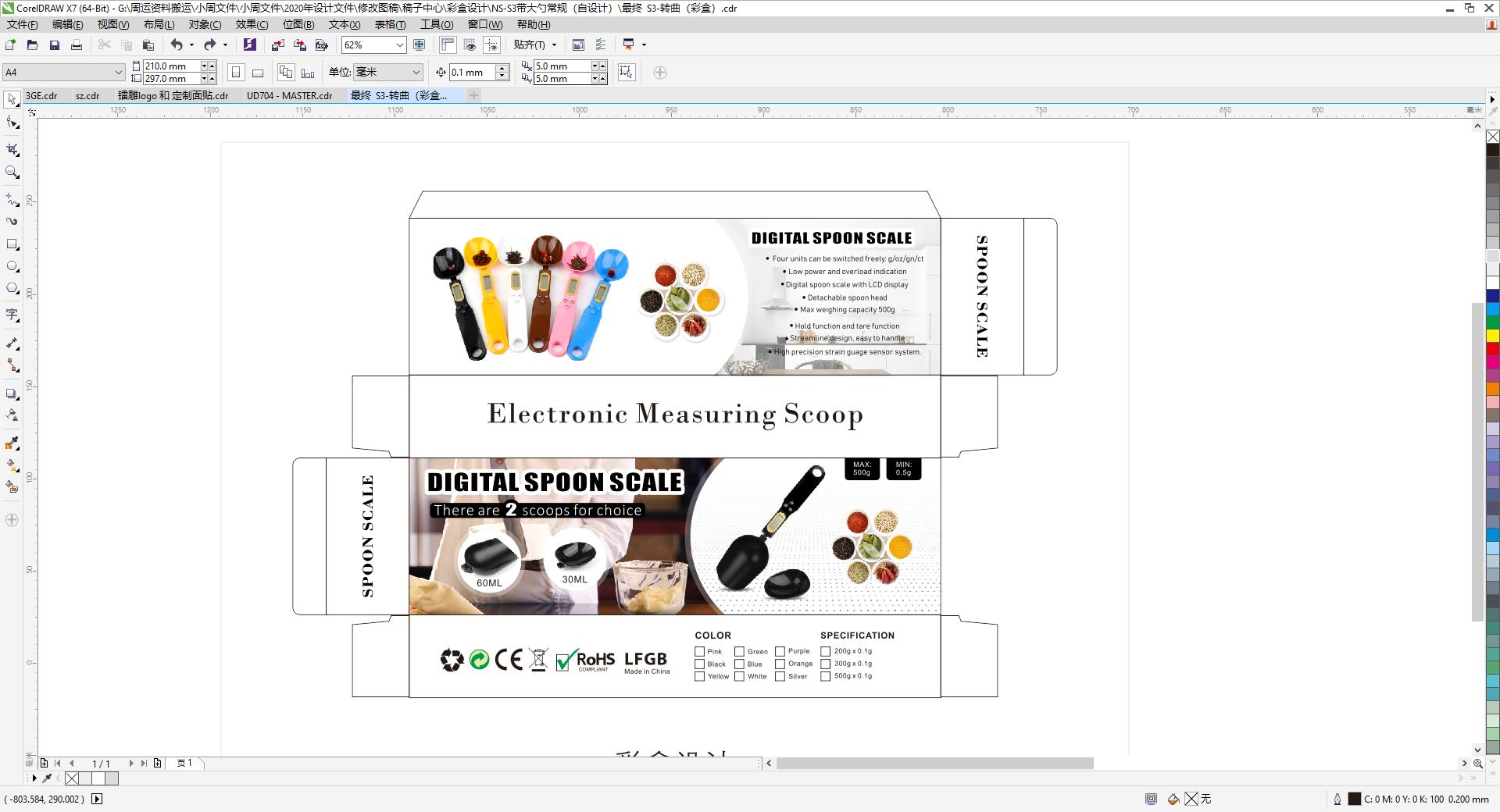Switch to the UD704 - MASTER.cdr tab
Image resolution: width=1500 pixels, height=812 pixels.
click(289, 95)
